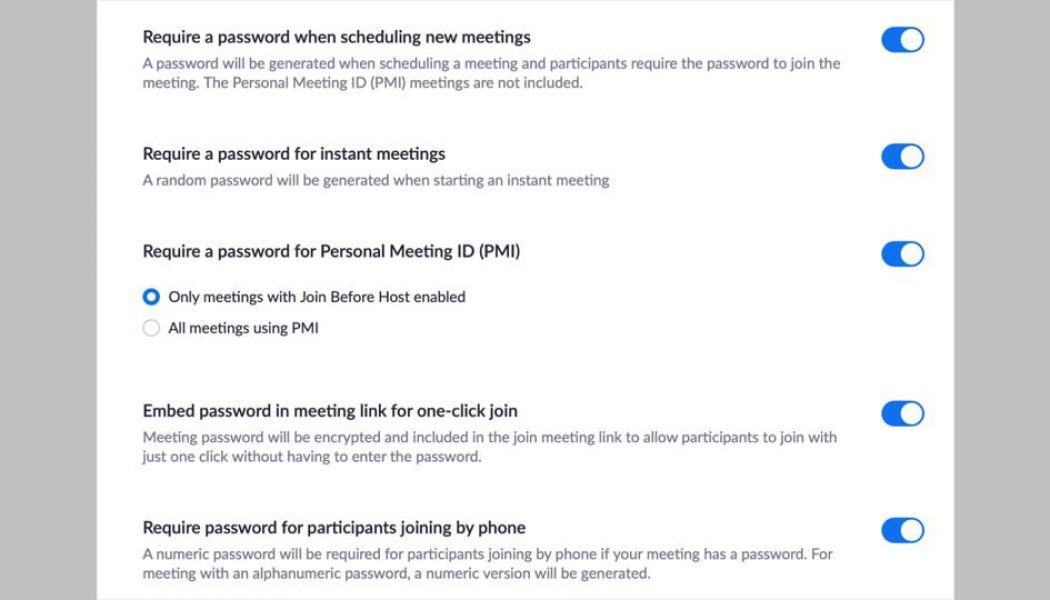The height and width of the screenshot is (600, 1050).
Task: Click the 'A numeric password will be required' description
Action: (487, 564)
